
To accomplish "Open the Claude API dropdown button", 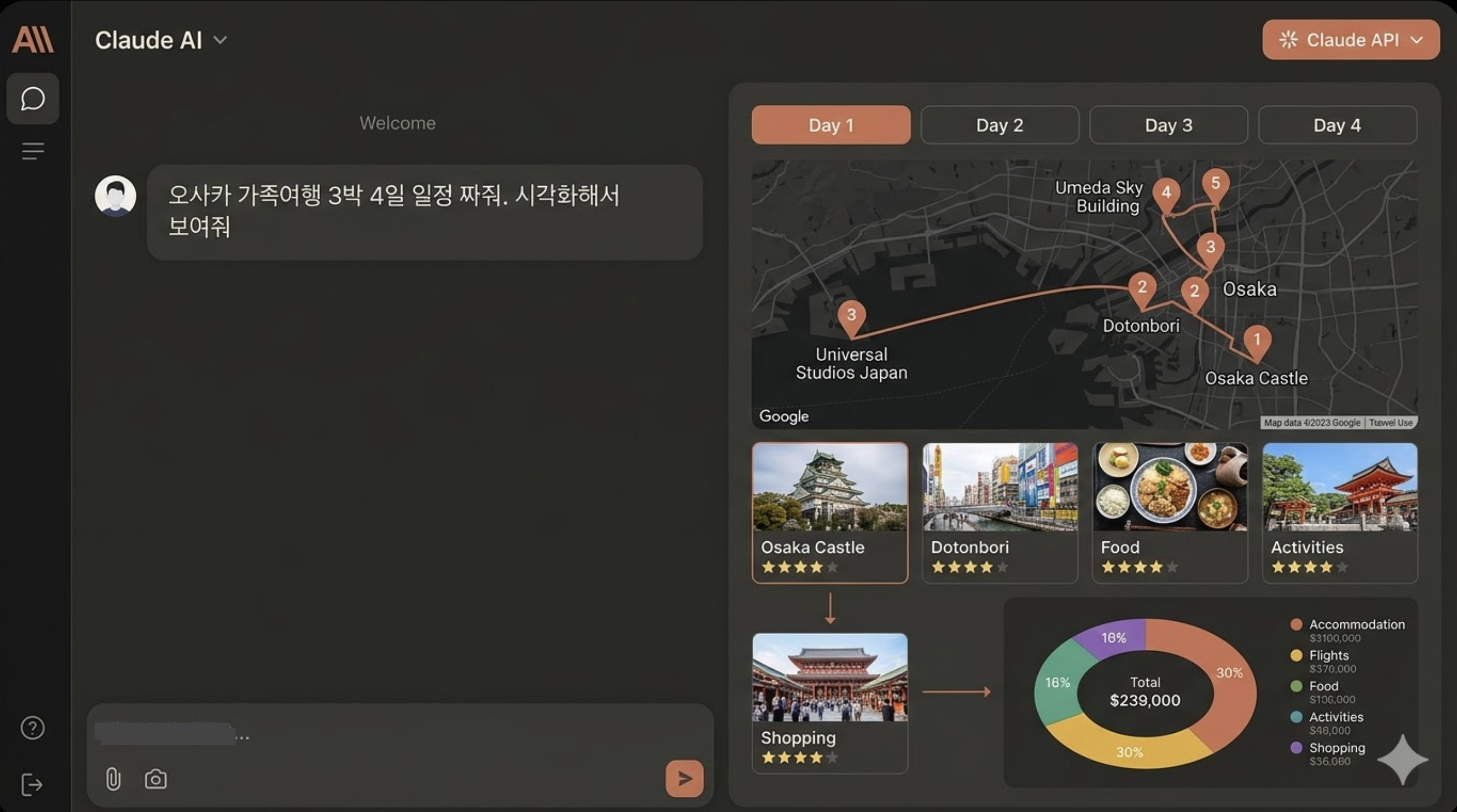I will pyautogui.click(x=1351, y=40).
